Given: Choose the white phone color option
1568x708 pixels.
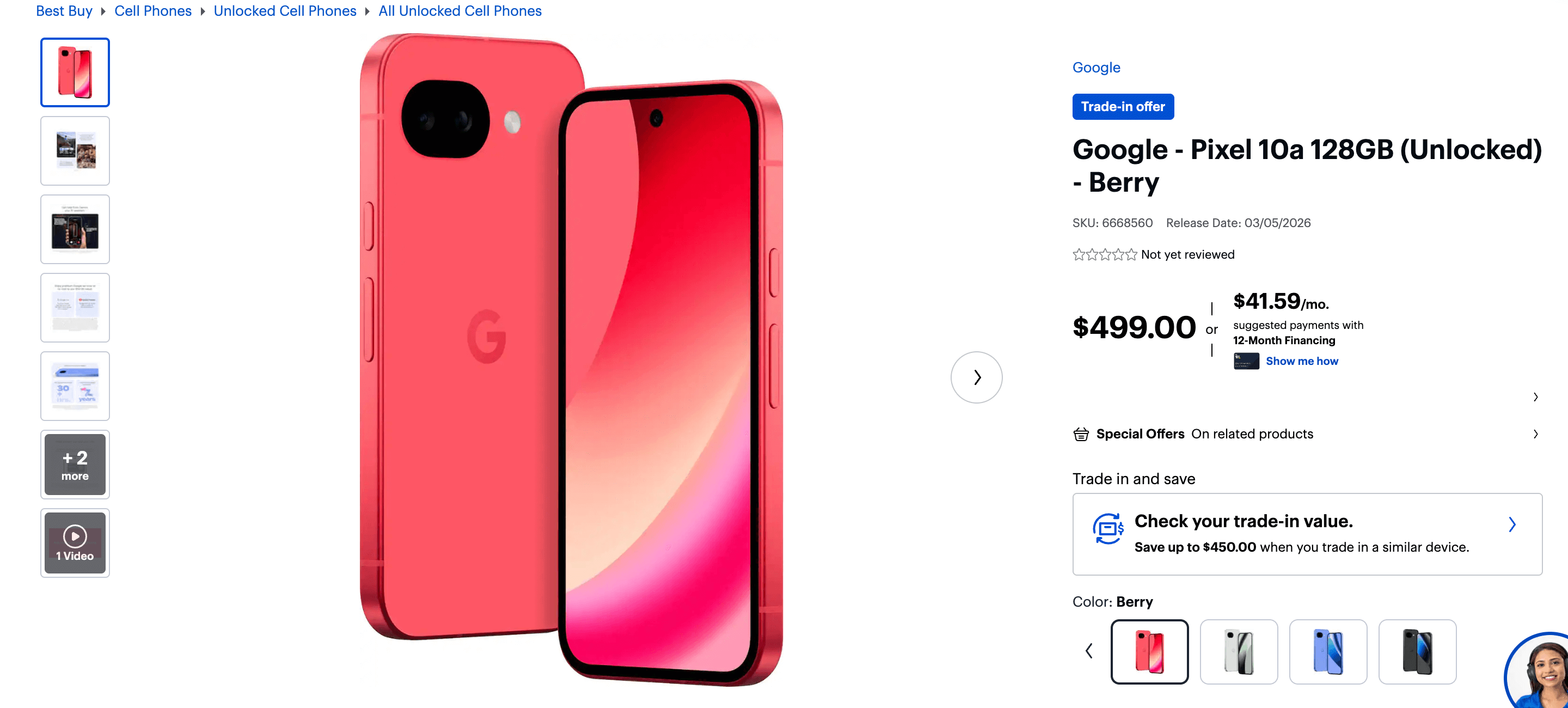Looking at the screenshot, I should 1238,651.
